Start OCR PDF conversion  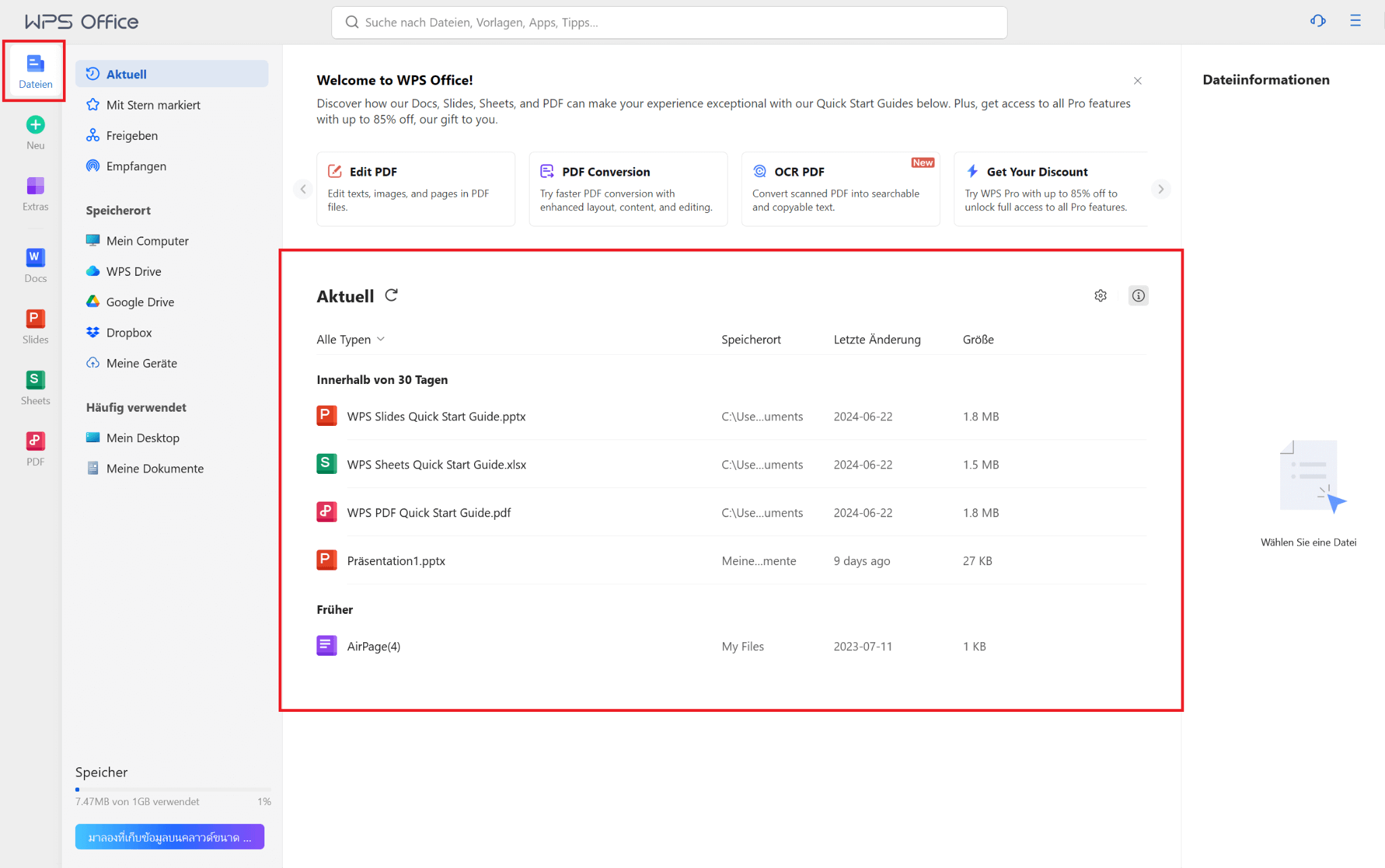(x=840, y=189)
